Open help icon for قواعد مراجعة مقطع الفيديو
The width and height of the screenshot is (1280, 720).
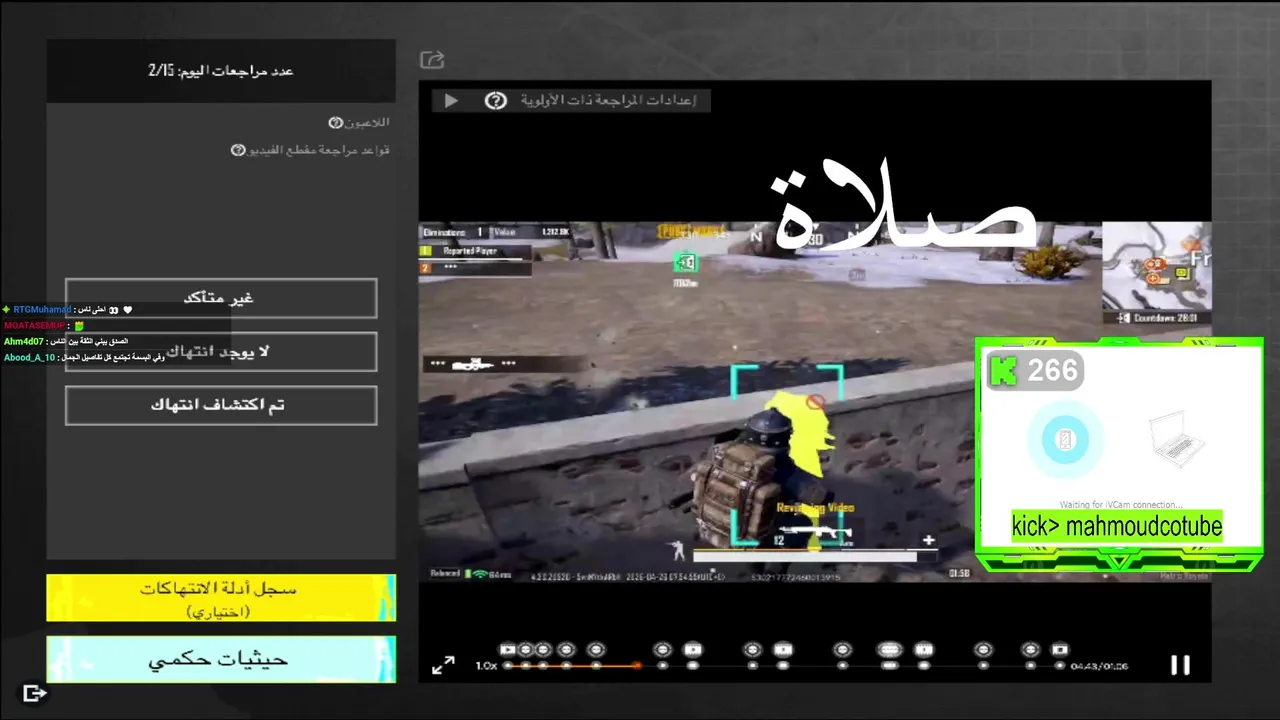(238, 150)
